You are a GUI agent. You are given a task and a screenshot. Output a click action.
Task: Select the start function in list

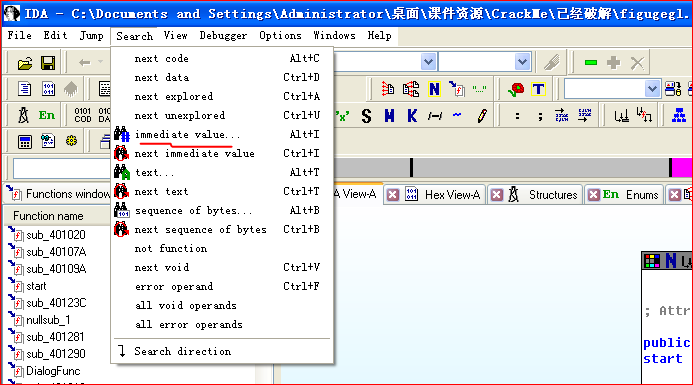36,286
